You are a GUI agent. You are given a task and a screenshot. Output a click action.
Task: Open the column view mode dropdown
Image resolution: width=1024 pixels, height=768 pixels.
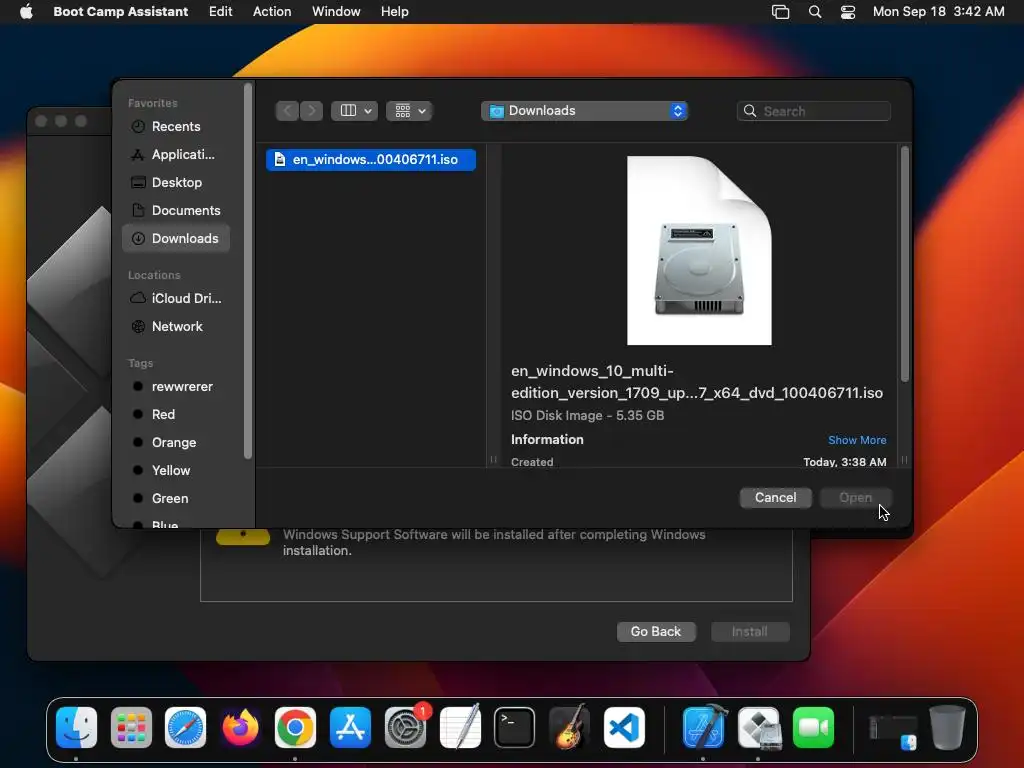coord(355,111)
